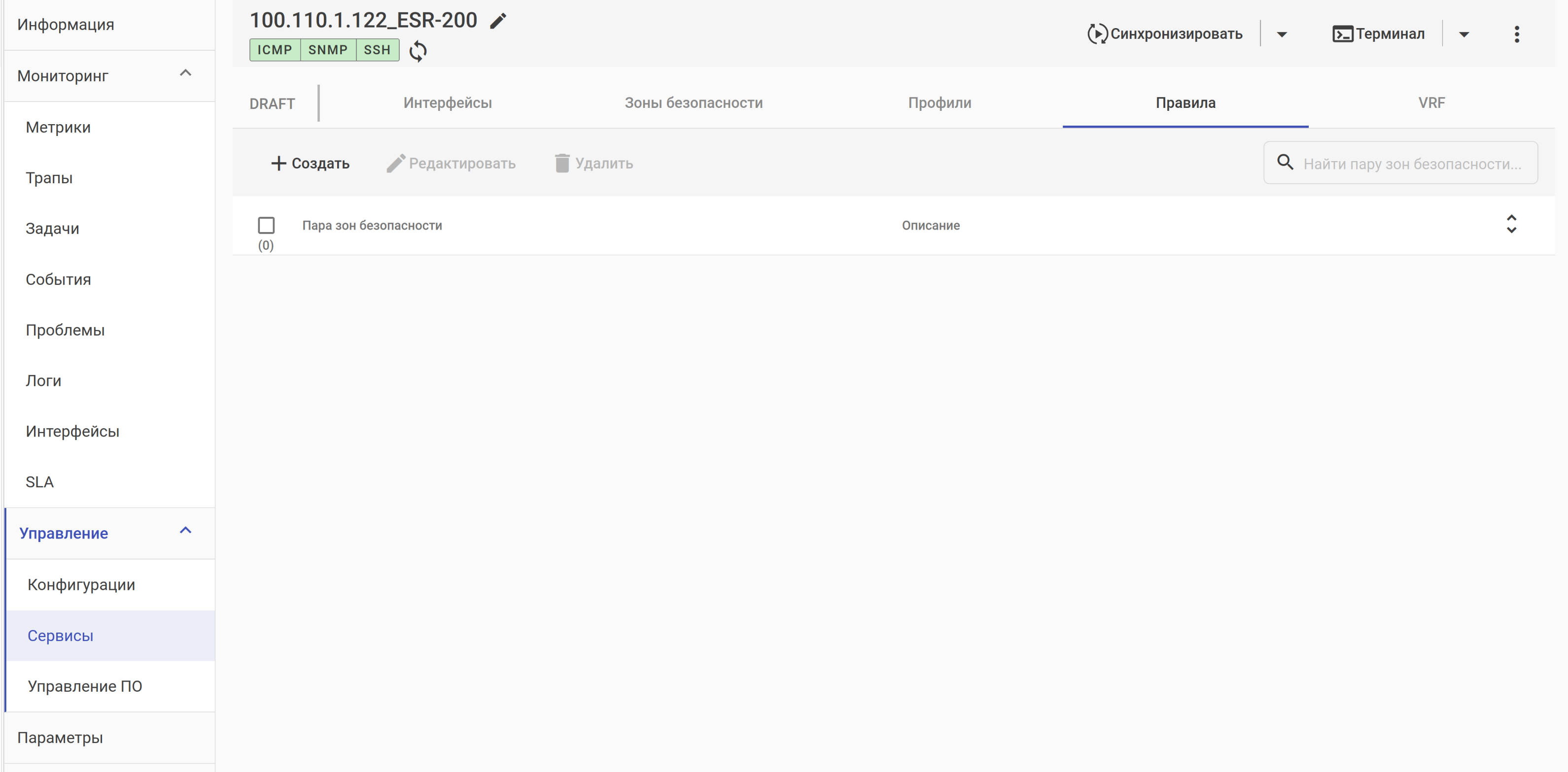Switch to the VRF tab

[1431, 103]
